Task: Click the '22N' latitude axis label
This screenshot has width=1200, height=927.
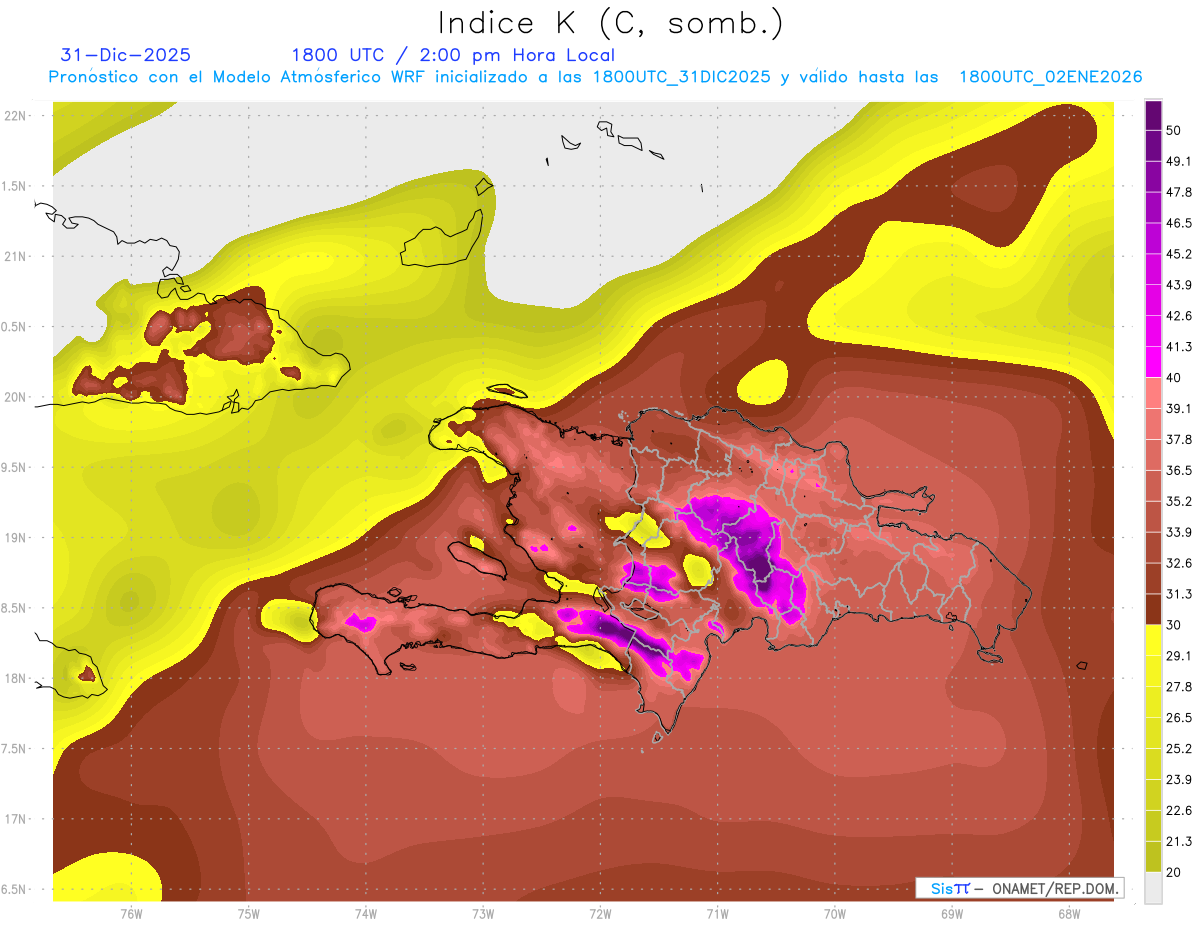Action: tap(16, 116)
